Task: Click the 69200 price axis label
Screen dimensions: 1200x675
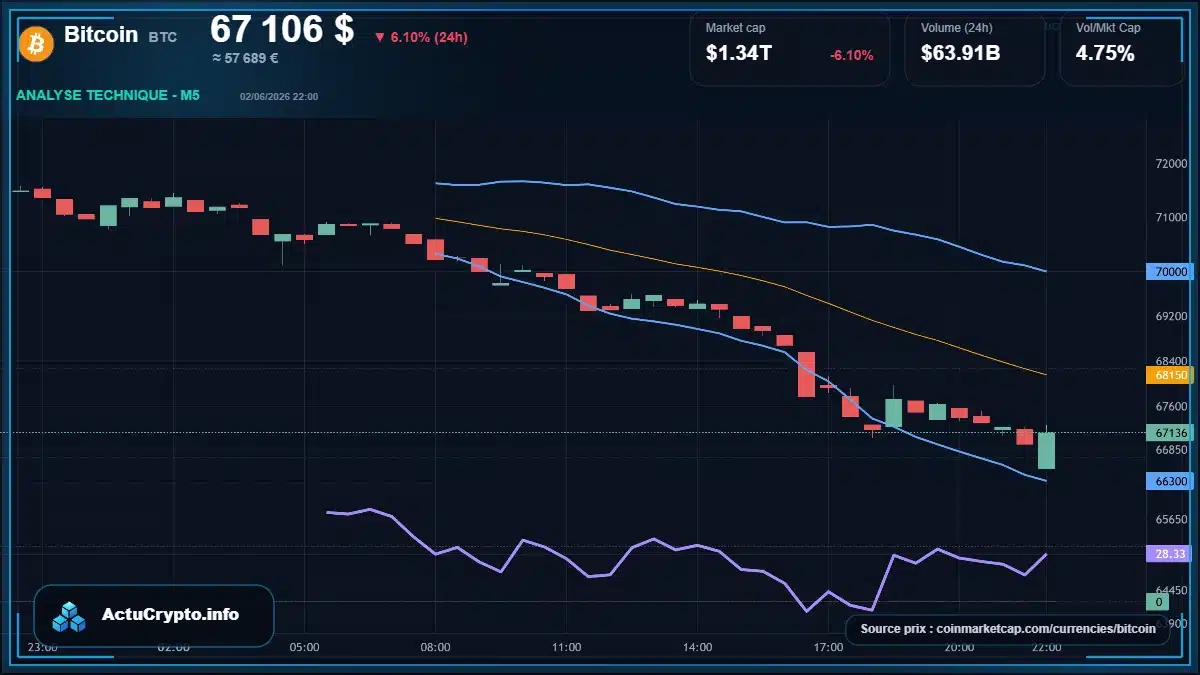Action: (x=1171, y=316)
